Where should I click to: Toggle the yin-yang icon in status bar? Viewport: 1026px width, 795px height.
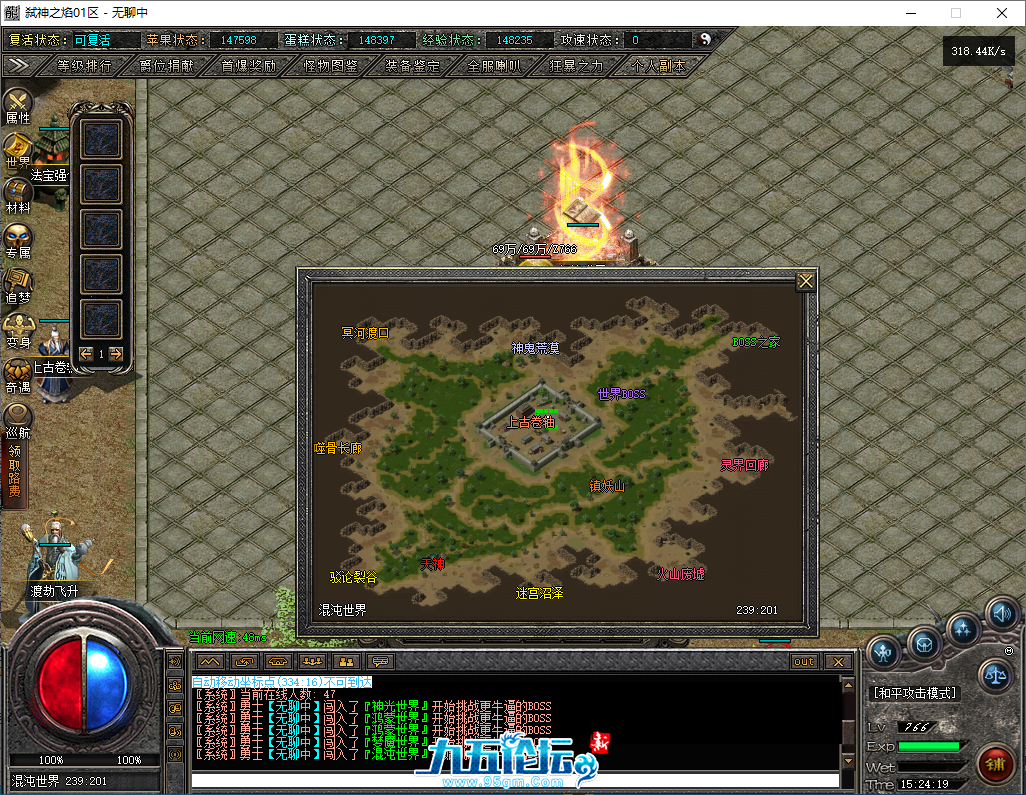coord(705,40)
